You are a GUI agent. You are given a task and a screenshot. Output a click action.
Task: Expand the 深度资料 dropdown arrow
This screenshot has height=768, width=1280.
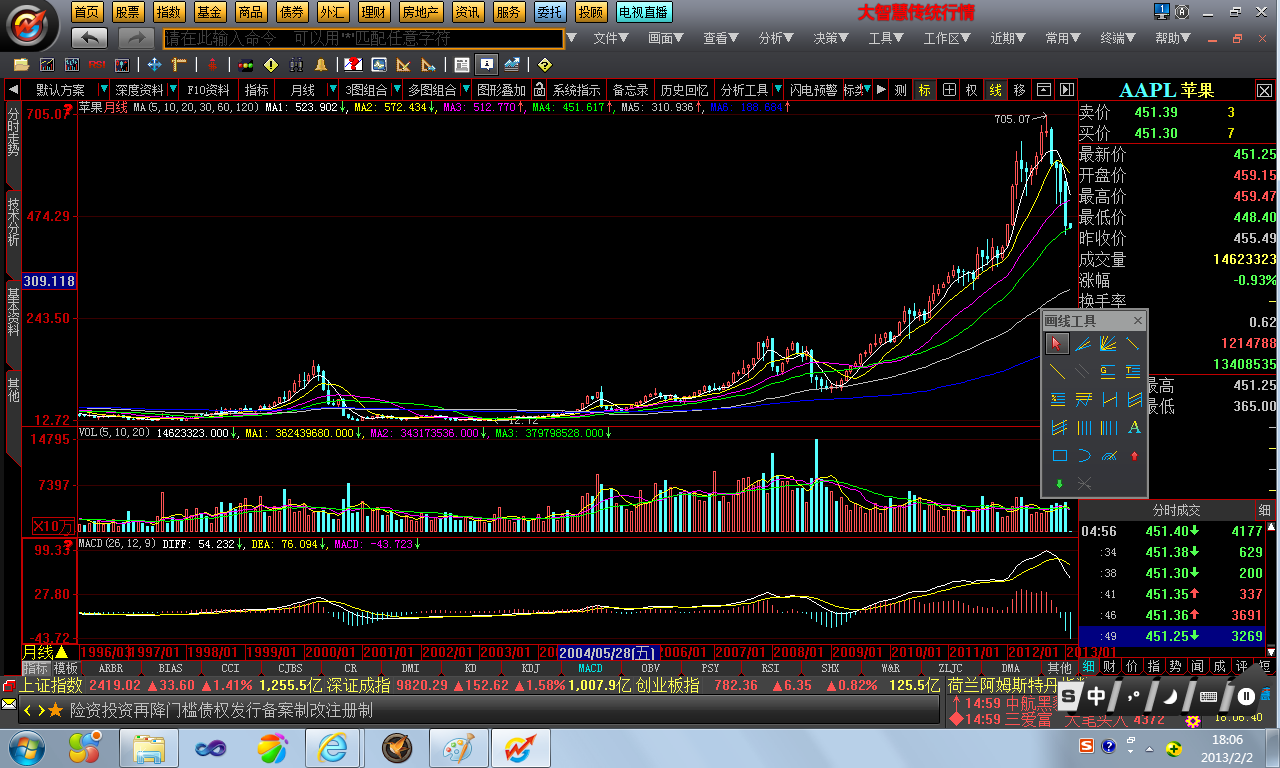click(172, 89)
